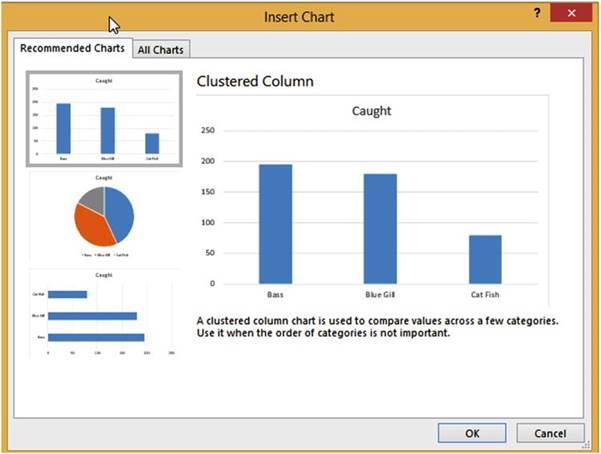Switch to the Recommended Charts tab

[72, 48]
